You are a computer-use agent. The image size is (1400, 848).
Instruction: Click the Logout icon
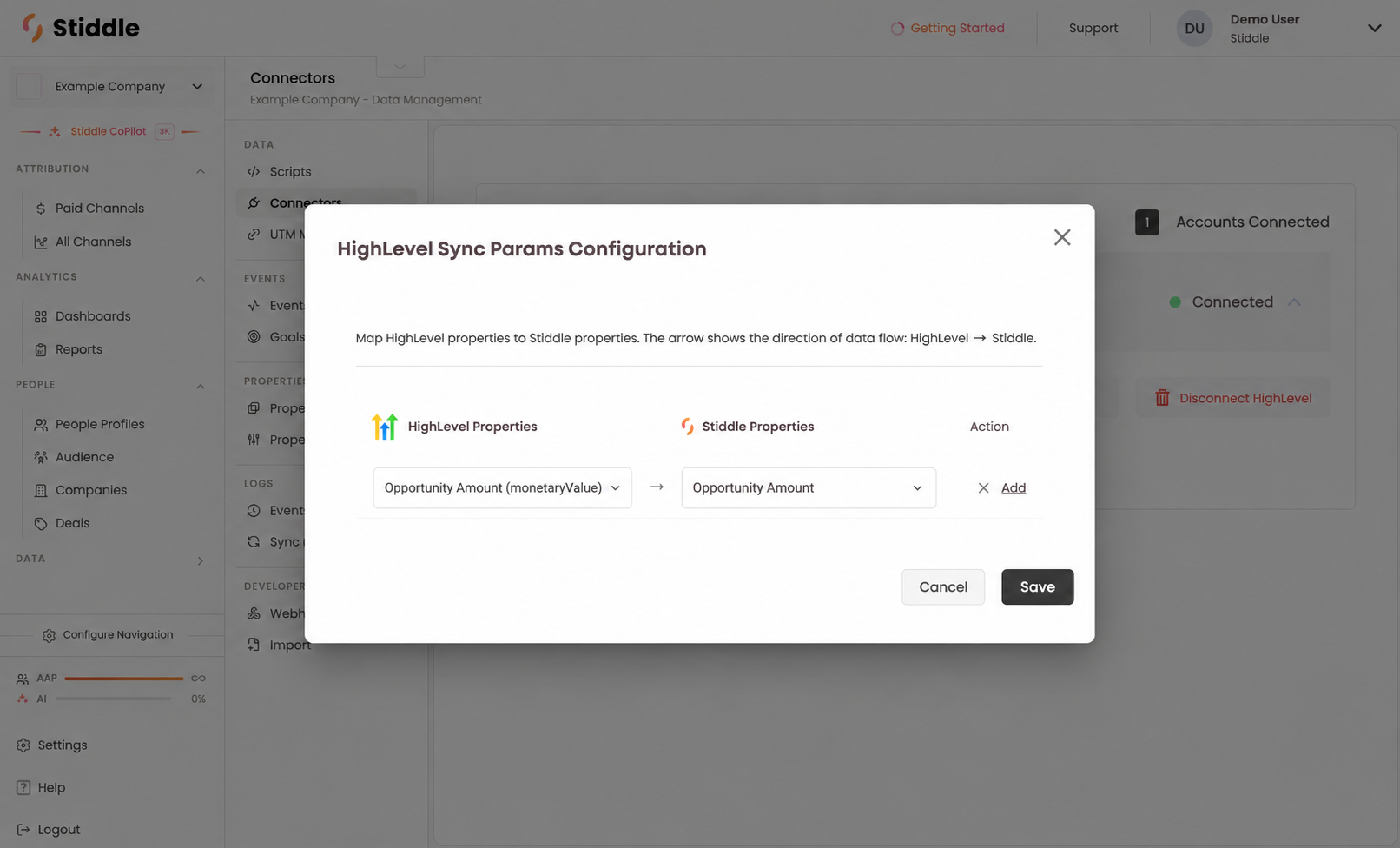coord(23,831)
